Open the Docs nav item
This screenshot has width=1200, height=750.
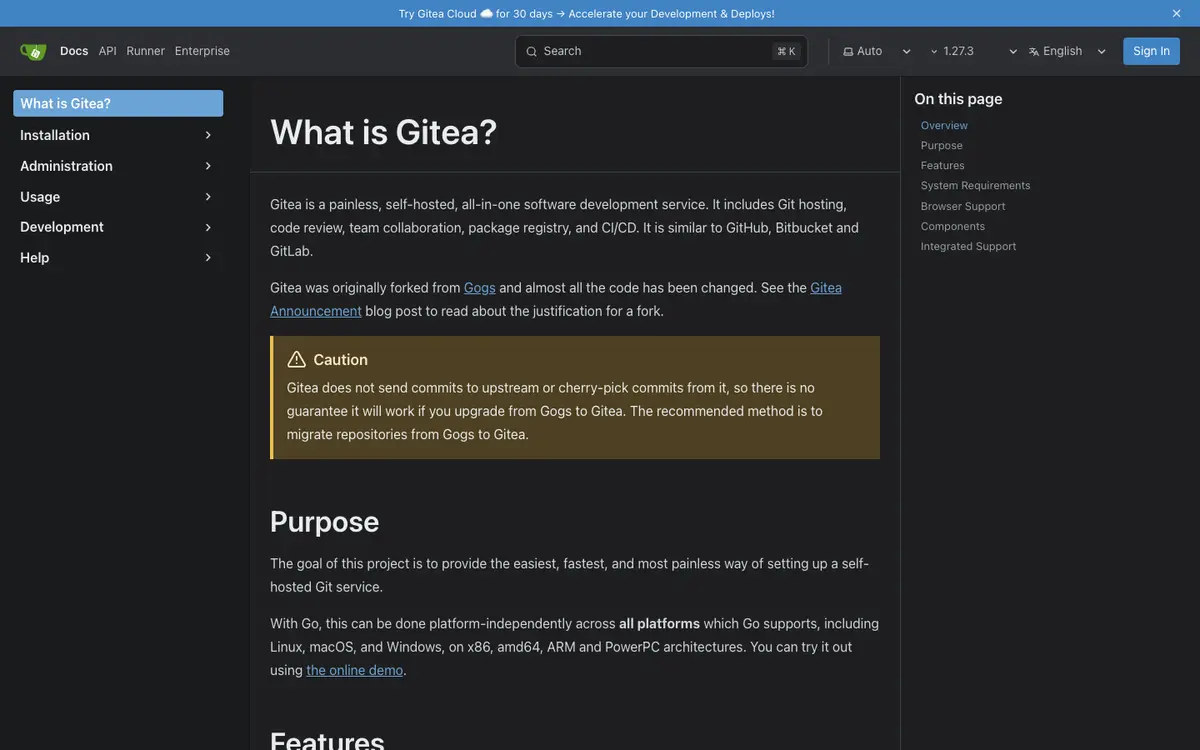(x=74, y=51)
